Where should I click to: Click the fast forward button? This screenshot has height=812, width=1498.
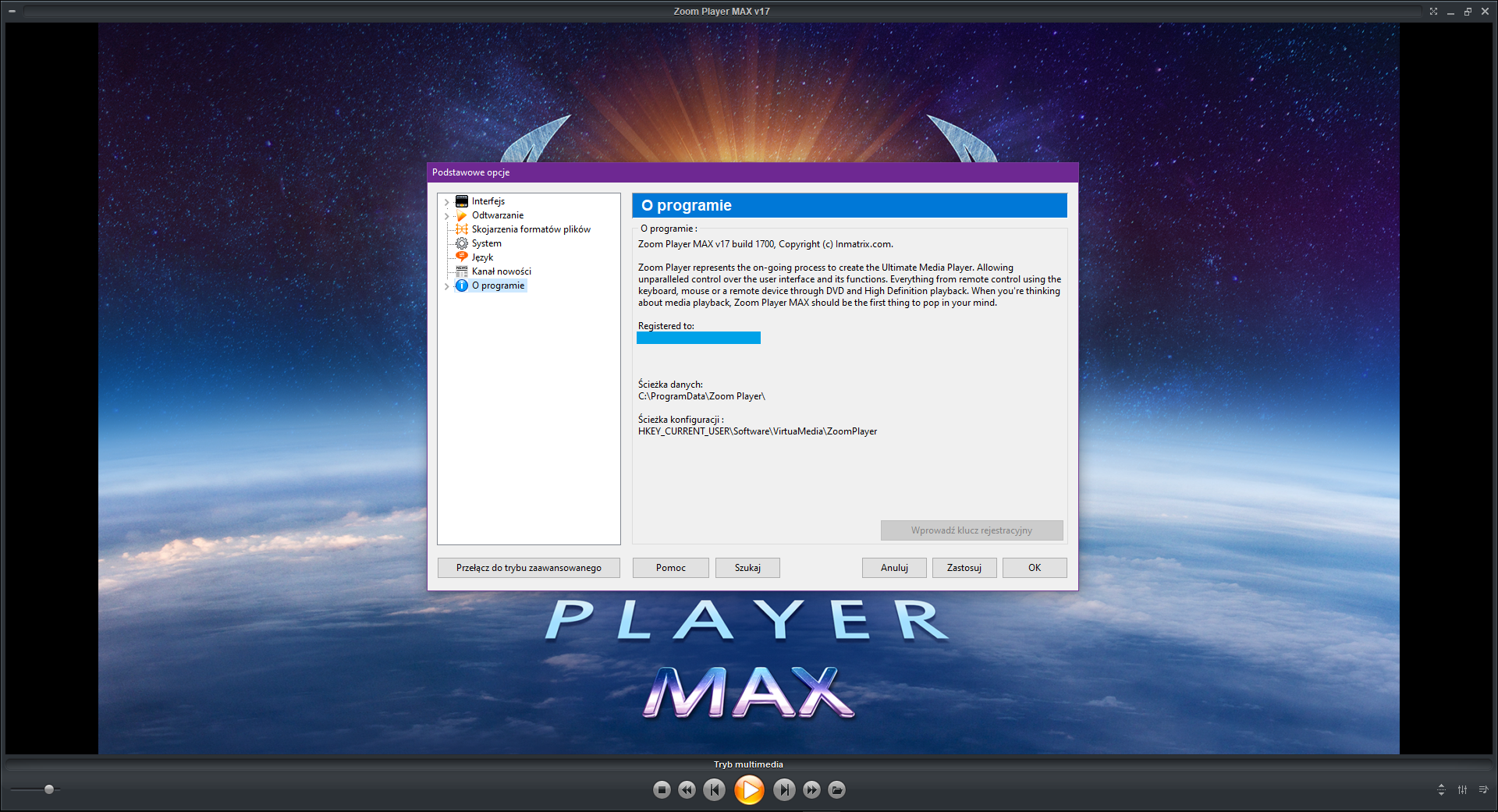[x=811, y=790]
